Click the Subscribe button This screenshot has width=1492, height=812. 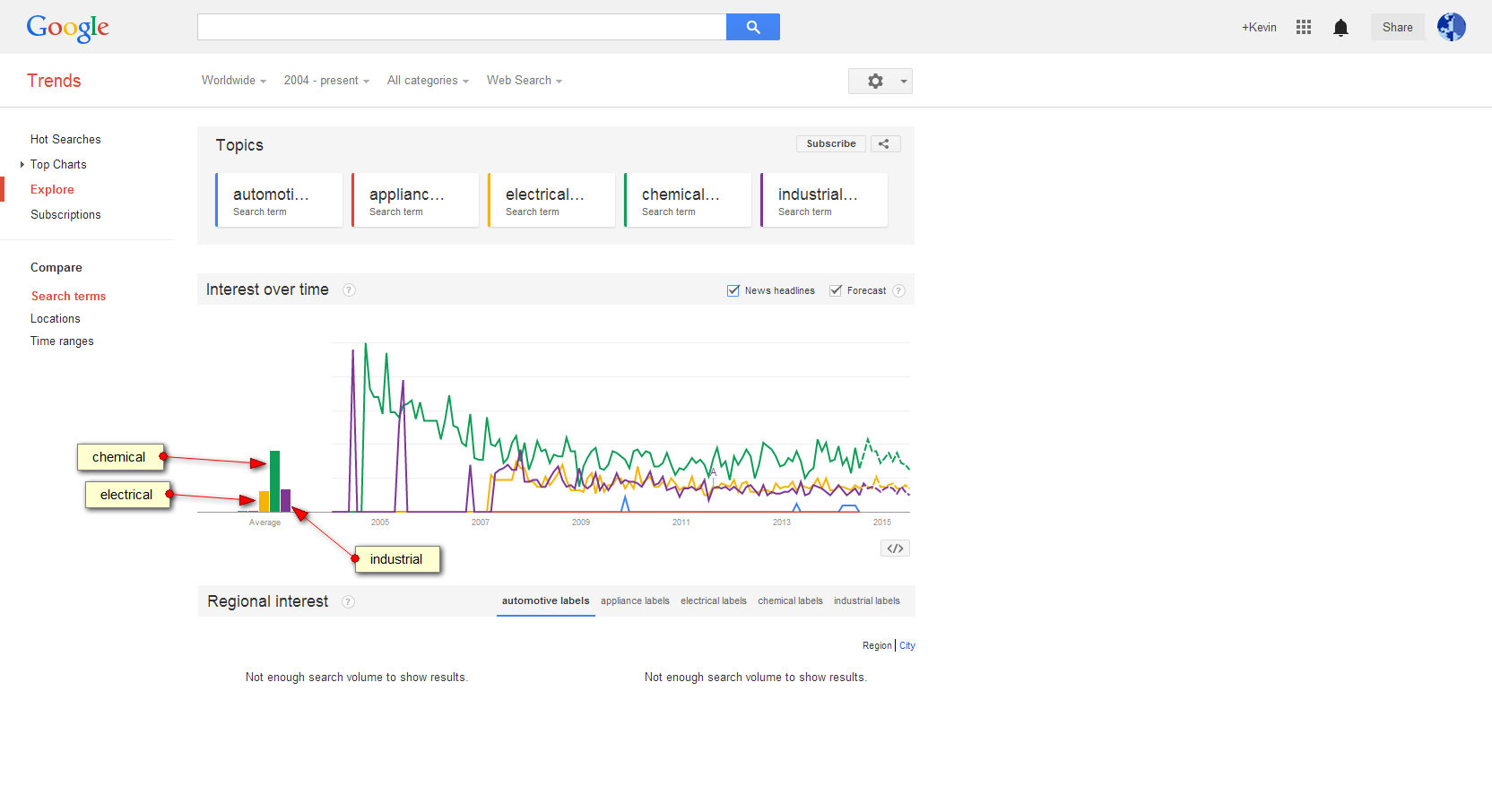[830, 143]
